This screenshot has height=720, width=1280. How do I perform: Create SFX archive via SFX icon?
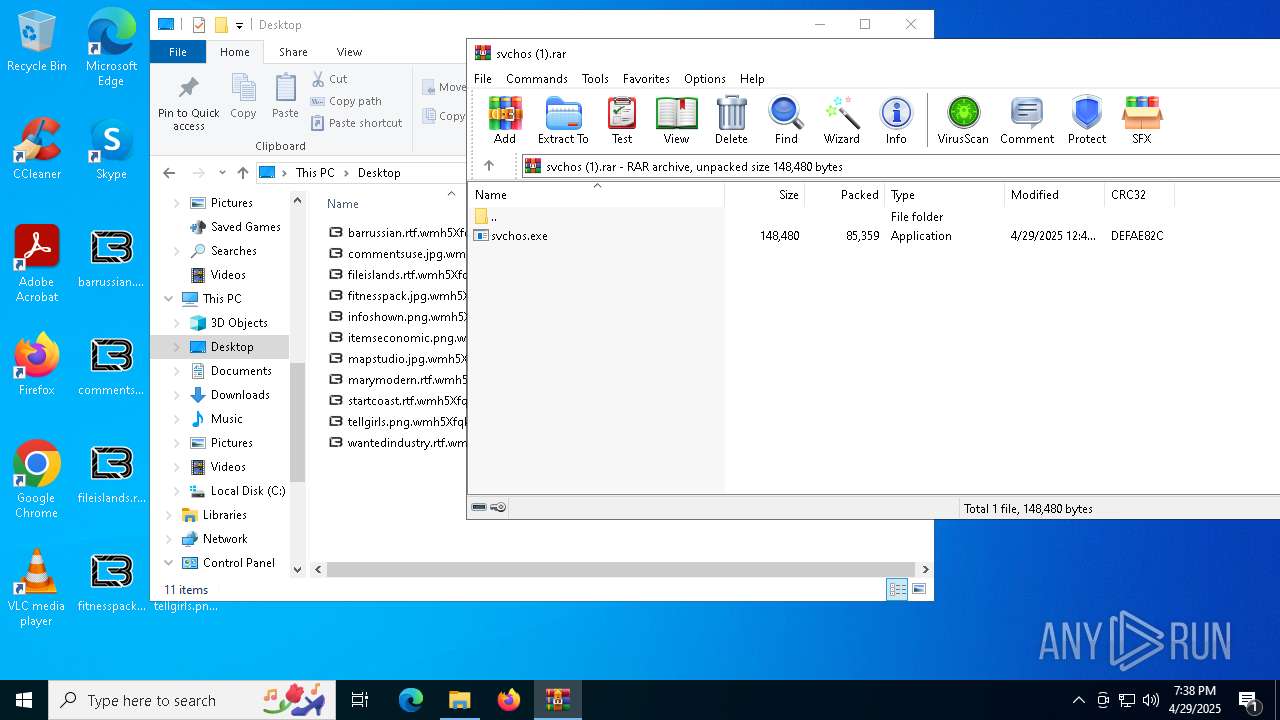pyautogui.click(x=1142, y=121)
